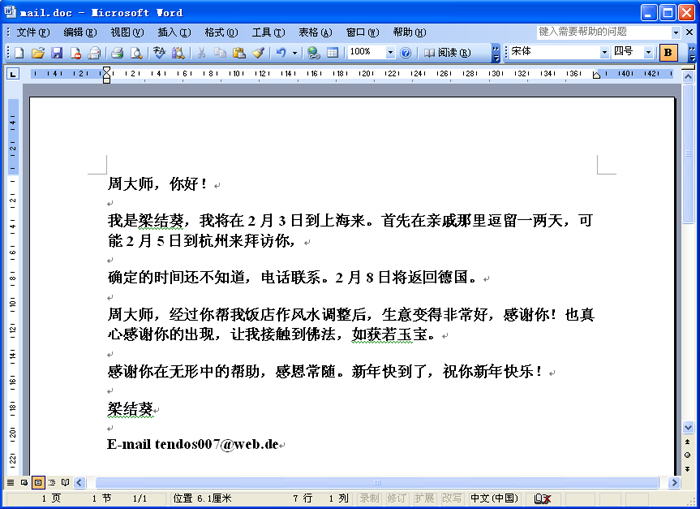Open Print Preview magnifier icon
This screenshot has width=700, height=509.
[136, 53]
